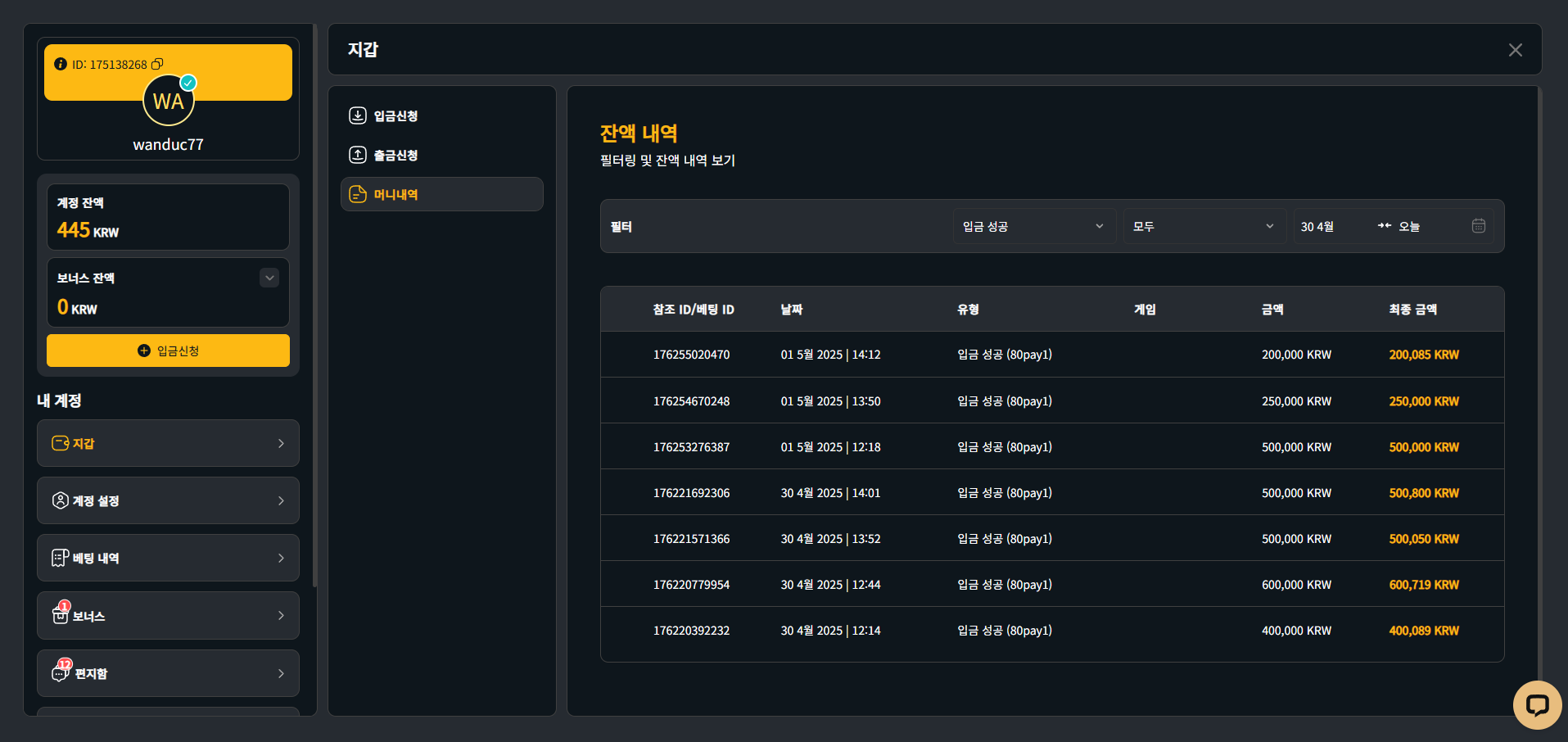Expand chevron on the 보너스 row
Viewport: 1568px width, 742px height.
[281, 616]
